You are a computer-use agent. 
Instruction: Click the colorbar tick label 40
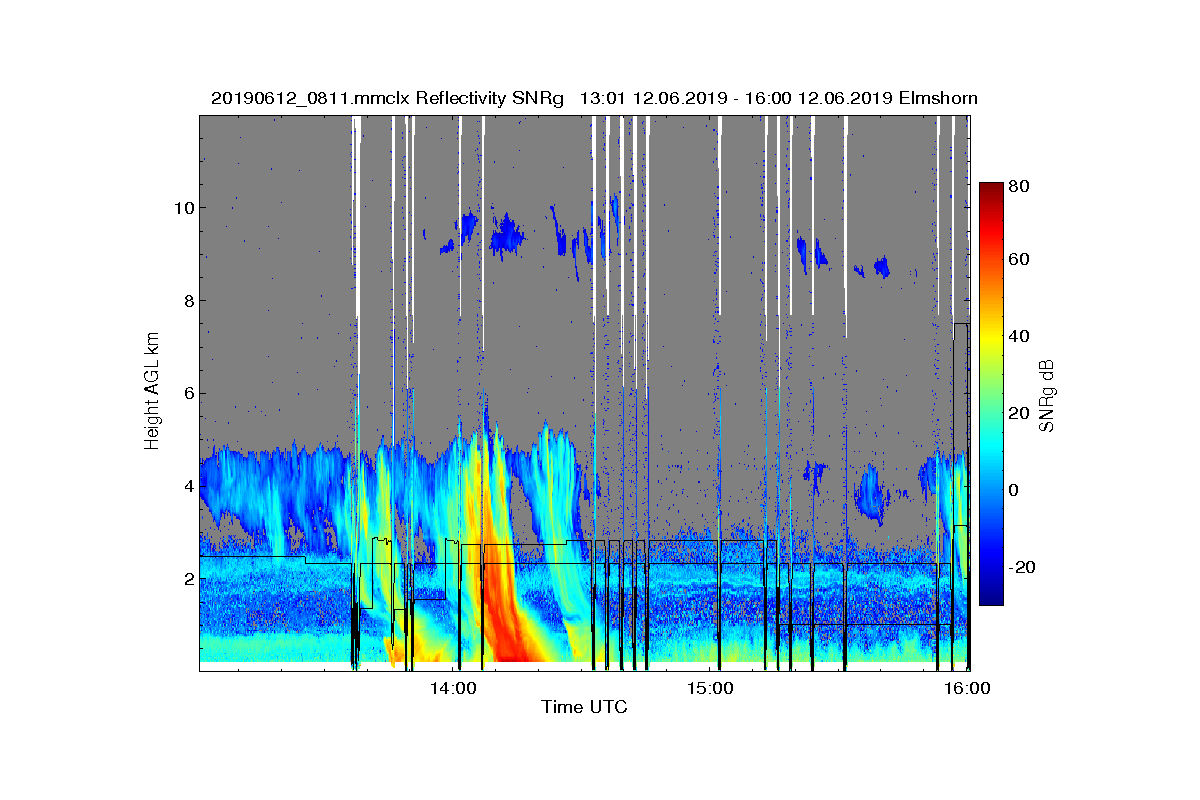1021,336
